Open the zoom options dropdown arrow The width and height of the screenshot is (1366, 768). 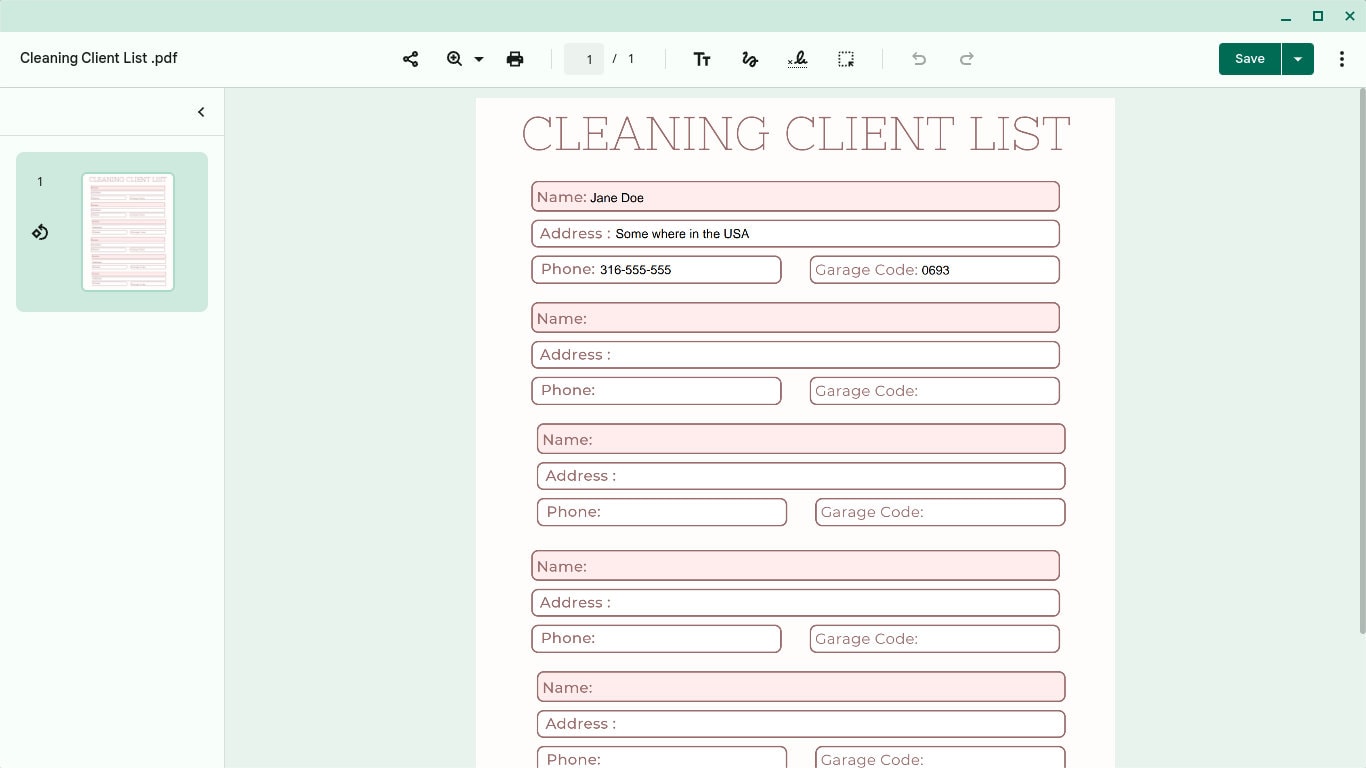tap(478, 59)
